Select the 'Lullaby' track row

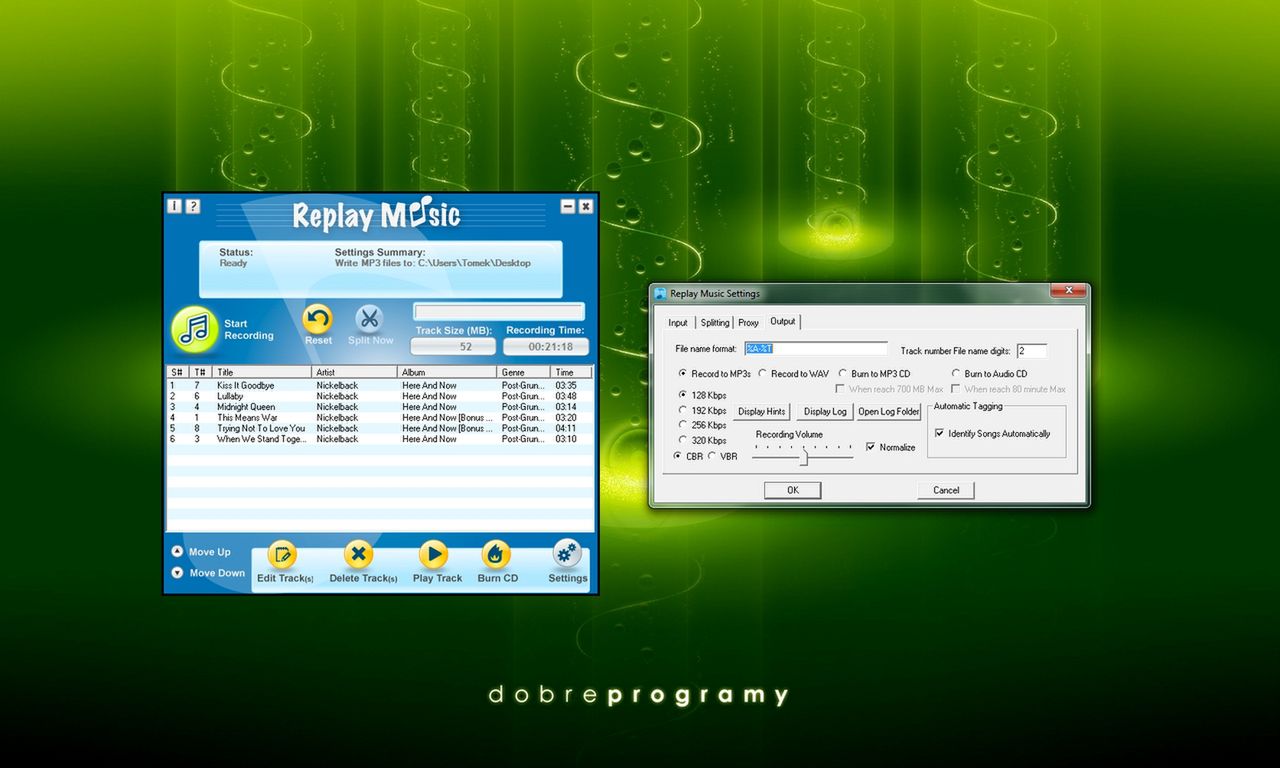pyautogui.click(x=380, y=396)
